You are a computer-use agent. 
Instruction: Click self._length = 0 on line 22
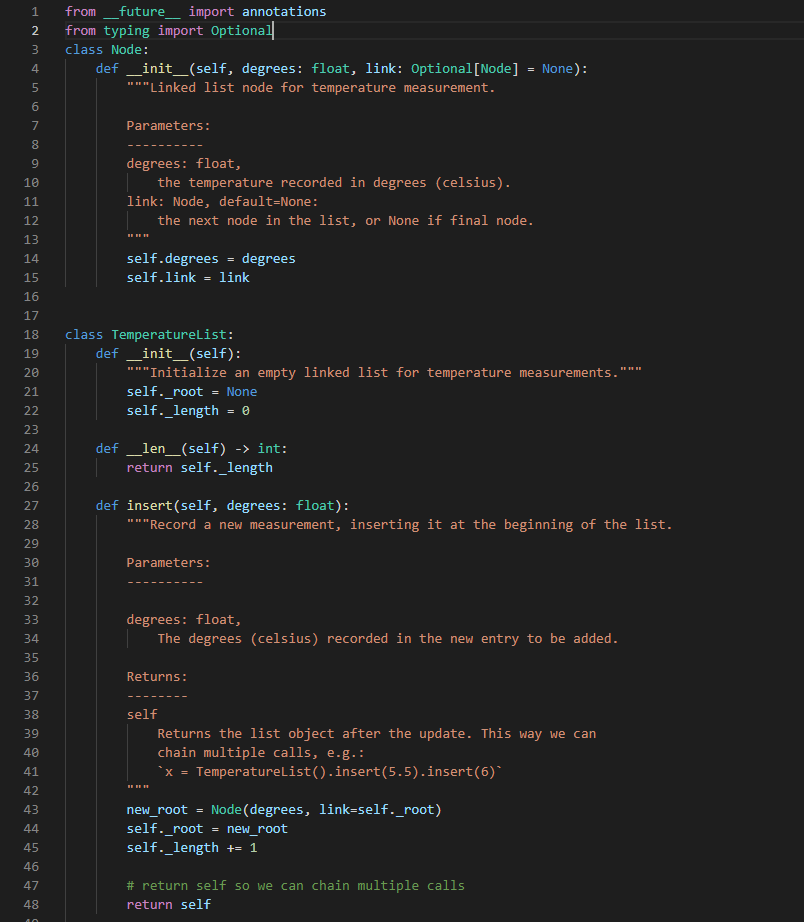(190, 410)
